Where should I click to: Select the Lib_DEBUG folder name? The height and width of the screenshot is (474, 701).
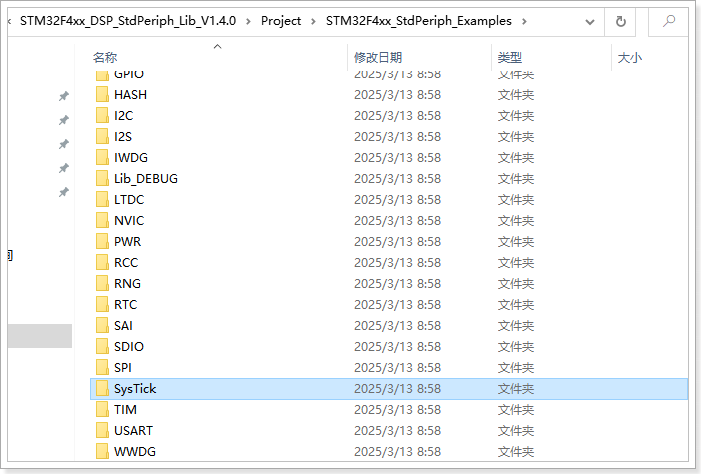click(146, 178)
